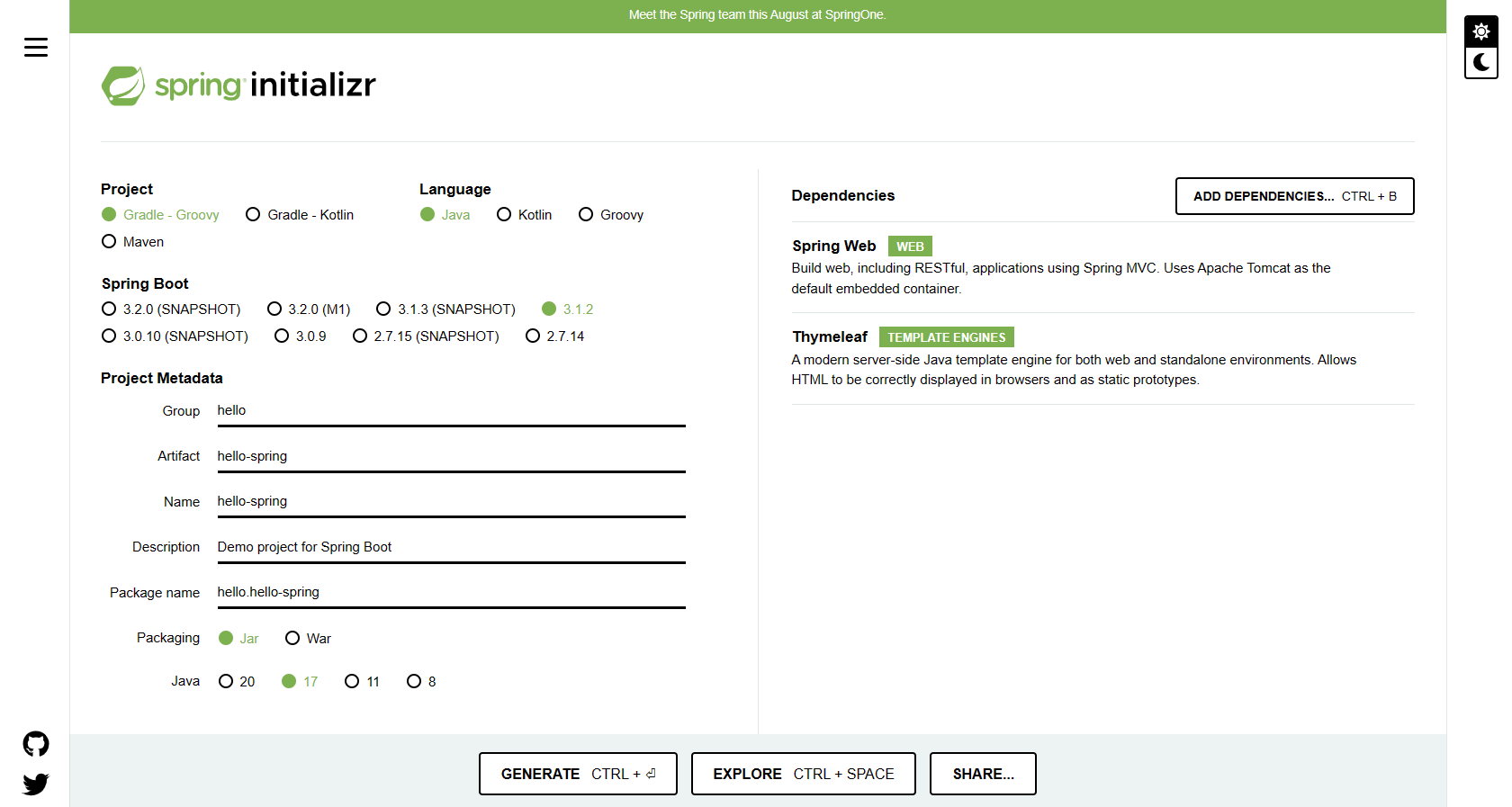Open the Twitter link icon
1512x807 pixels.
[x=36, y=785]
